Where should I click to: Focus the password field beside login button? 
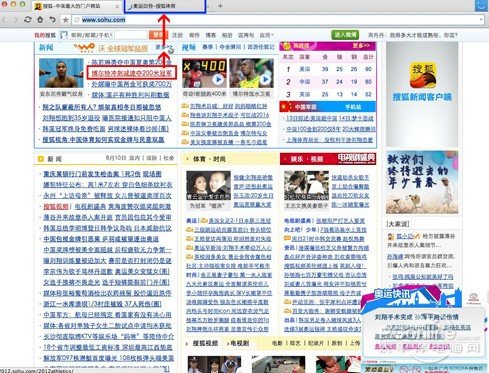pyautogui.click(x=131, y=35)
